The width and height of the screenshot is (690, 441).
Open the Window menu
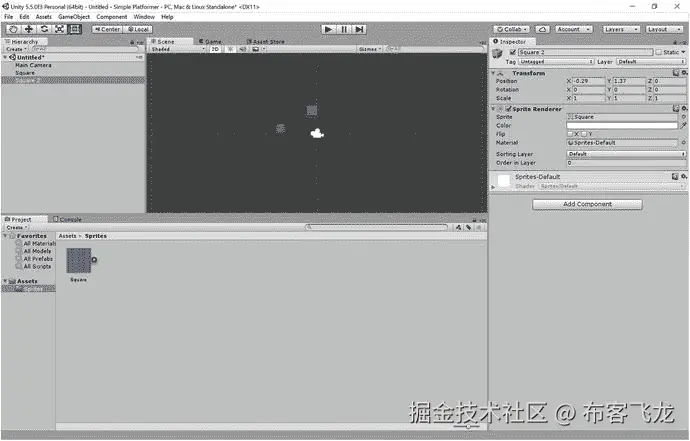point(144,17)
